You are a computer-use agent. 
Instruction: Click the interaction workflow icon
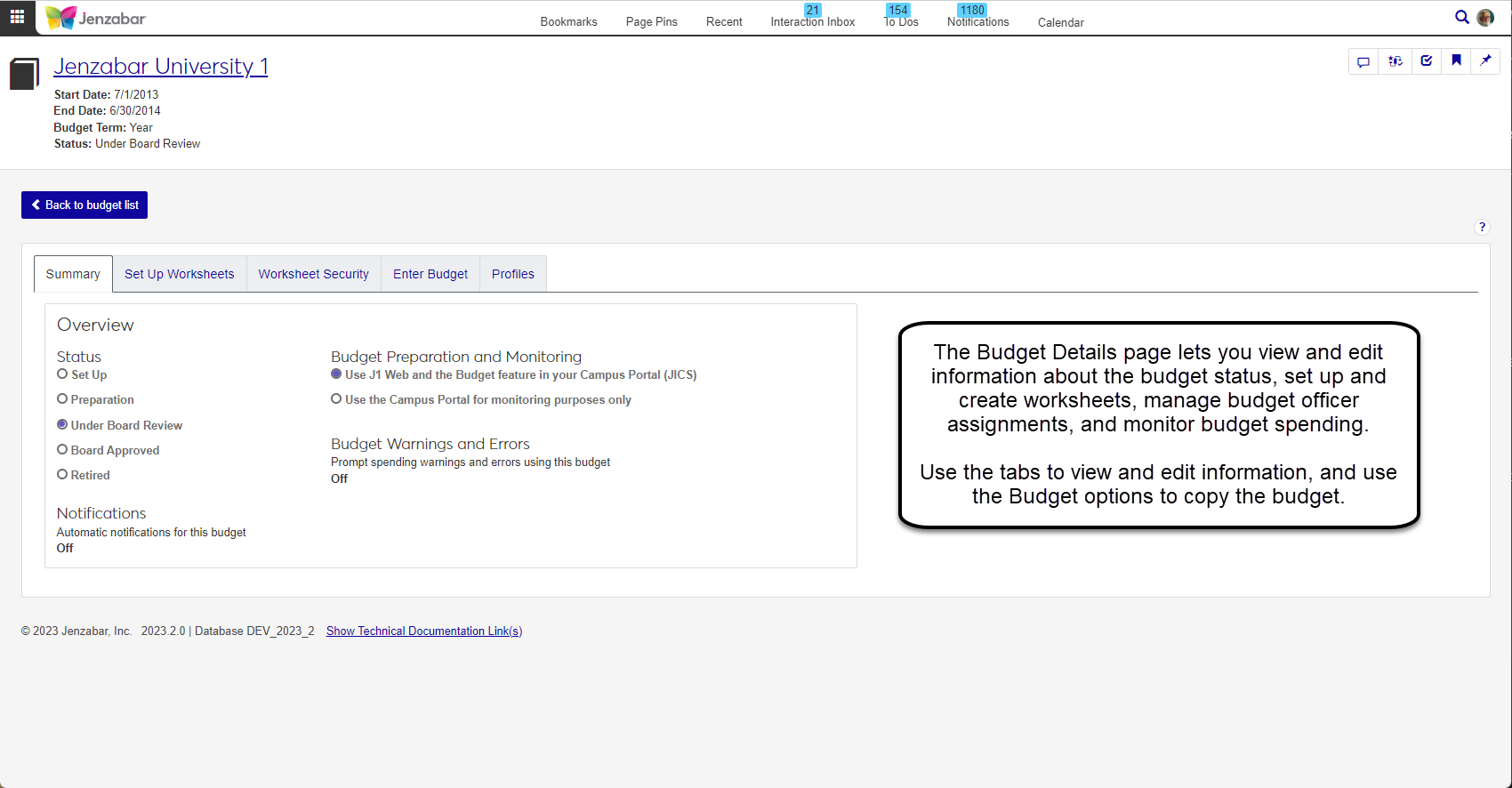pos(1395,61)
